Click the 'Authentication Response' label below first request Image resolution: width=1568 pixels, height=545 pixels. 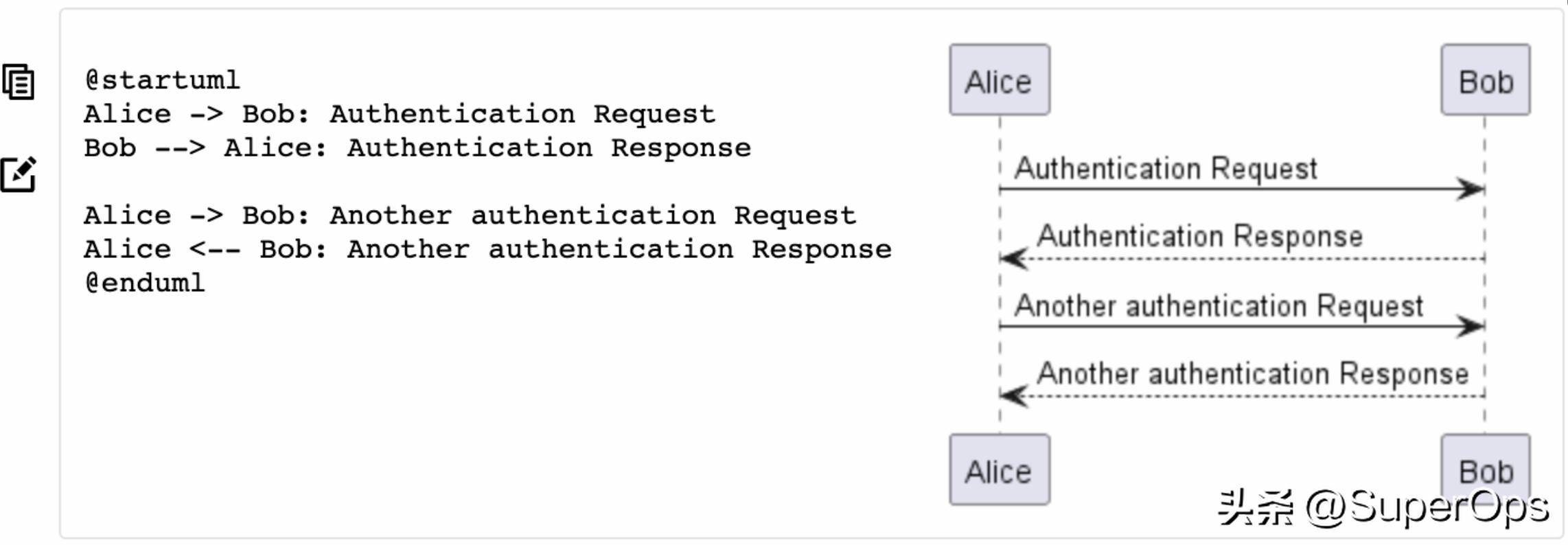pyautogui.click(x=1199, y=236)
